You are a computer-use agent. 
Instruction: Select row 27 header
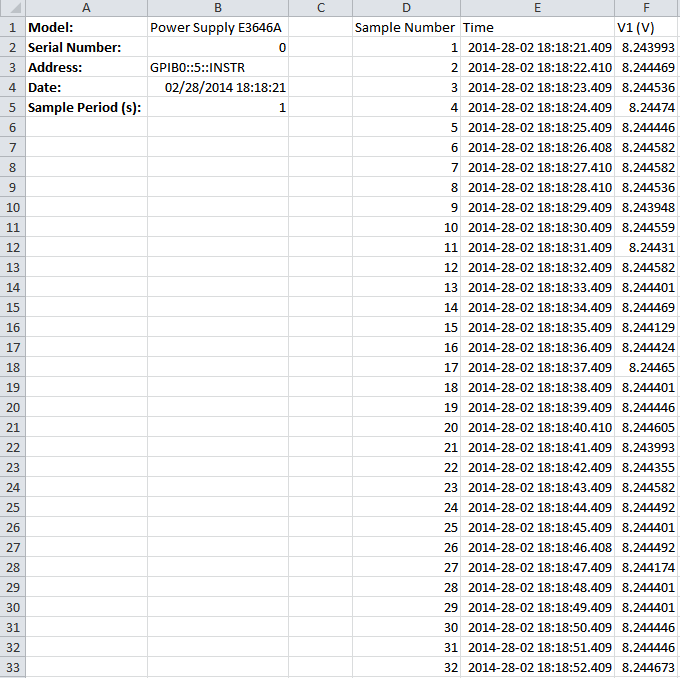[x=13, y=547]
